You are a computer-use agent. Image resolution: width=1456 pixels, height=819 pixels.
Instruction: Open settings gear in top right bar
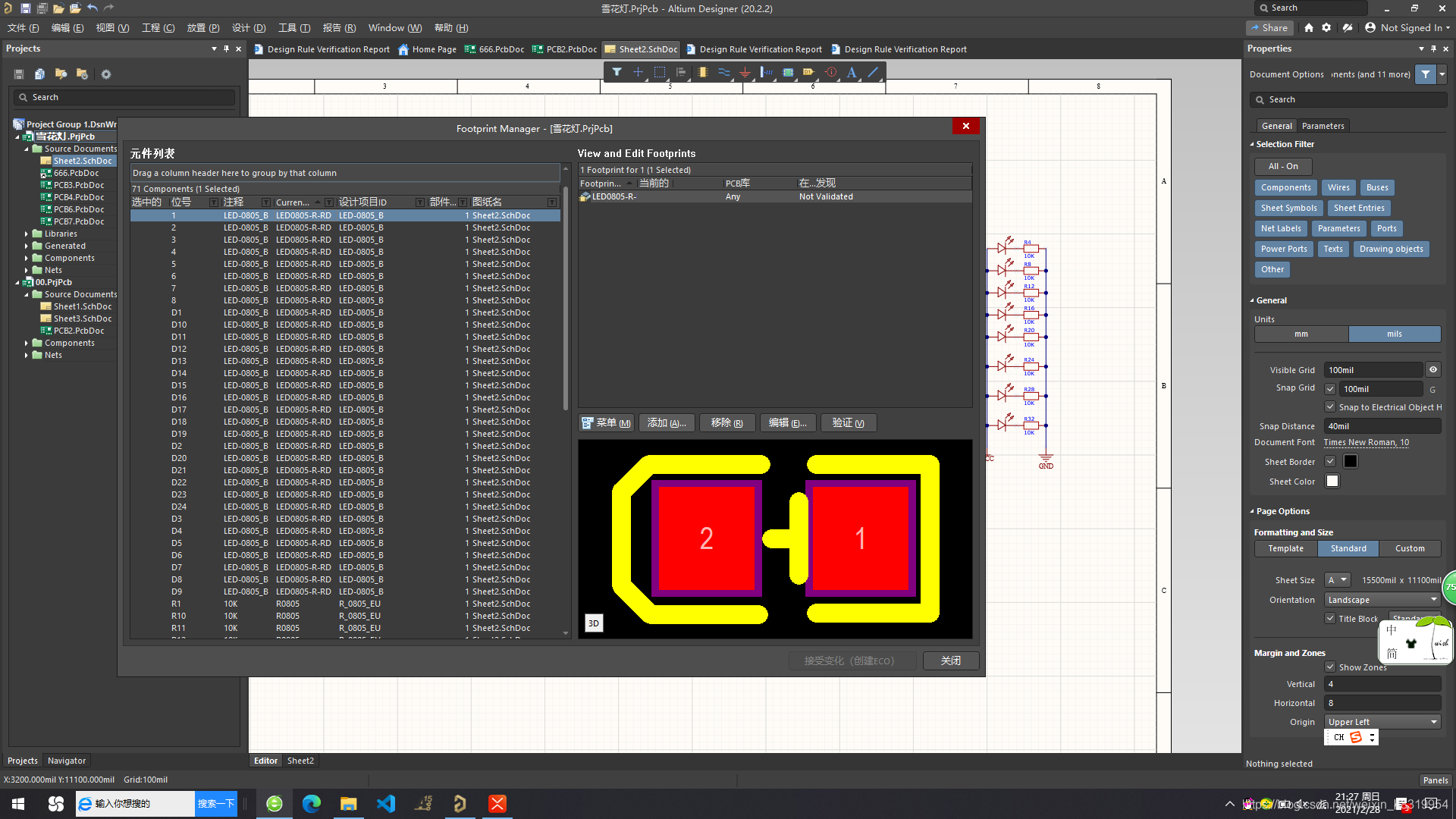click(1326, 27)
